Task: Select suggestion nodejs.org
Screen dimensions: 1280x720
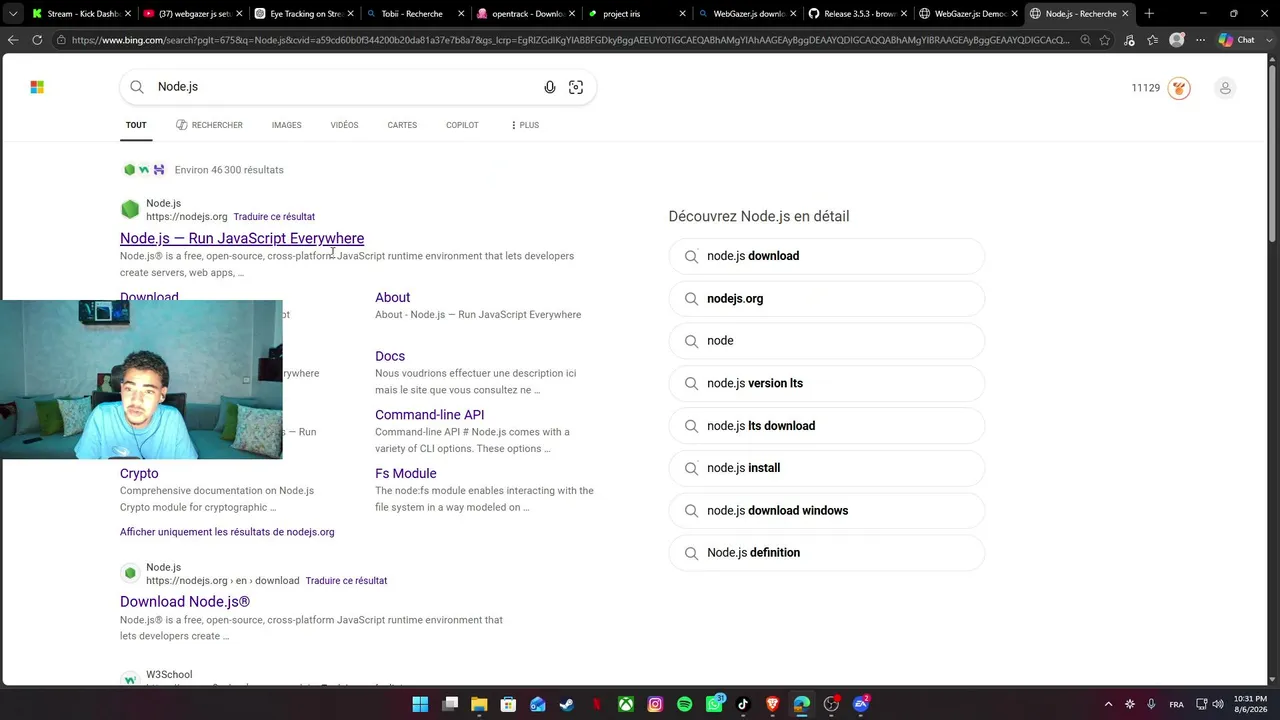Action: (x=826, y=299)
